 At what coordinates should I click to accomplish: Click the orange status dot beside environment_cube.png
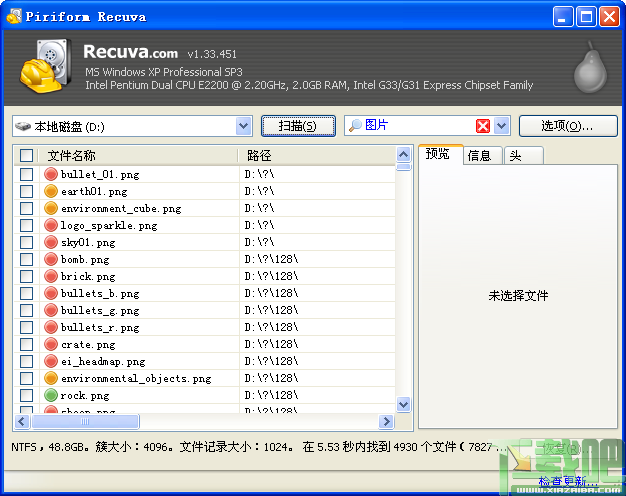51,208
